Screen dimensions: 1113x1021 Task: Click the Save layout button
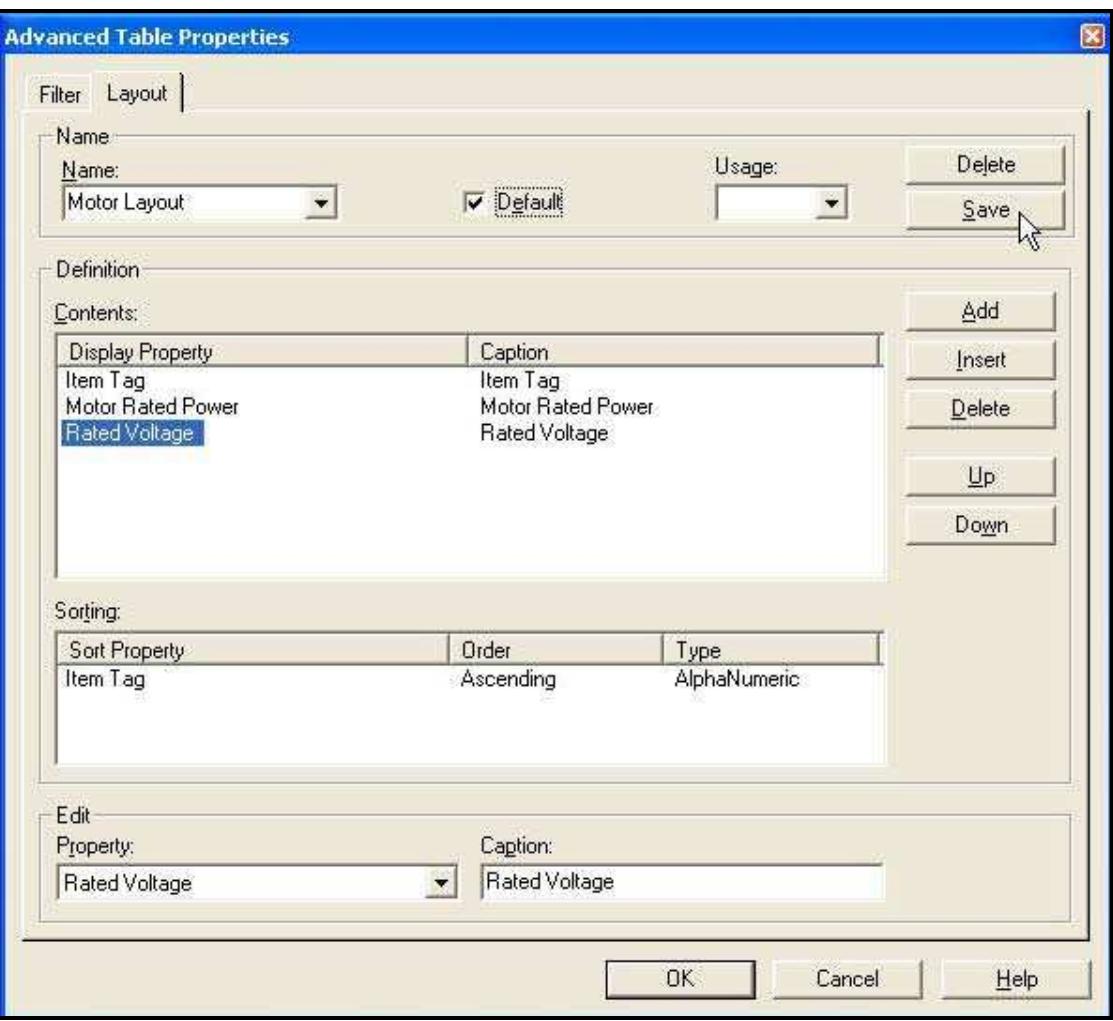coord(985,209)
